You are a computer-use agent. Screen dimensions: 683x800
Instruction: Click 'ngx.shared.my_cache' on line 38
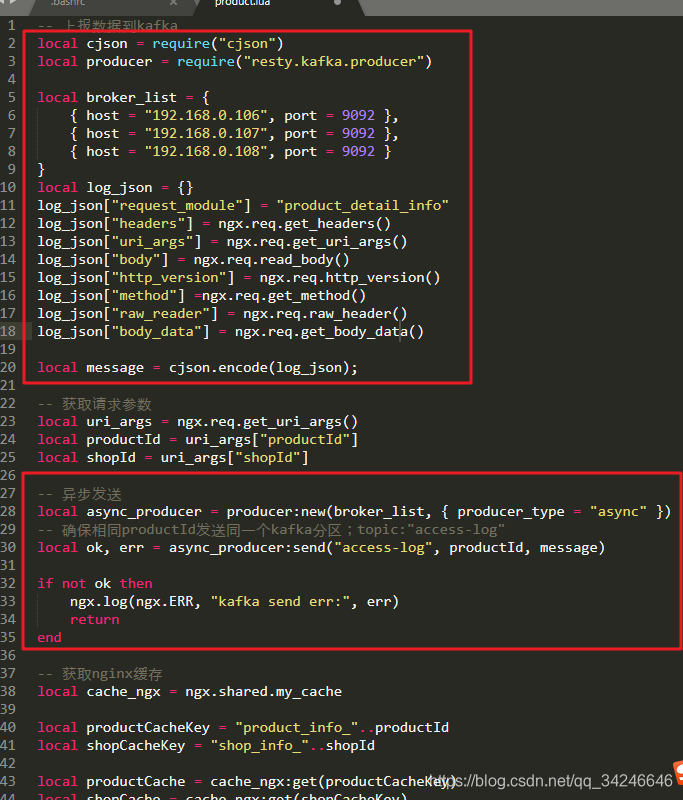[263, 692]
